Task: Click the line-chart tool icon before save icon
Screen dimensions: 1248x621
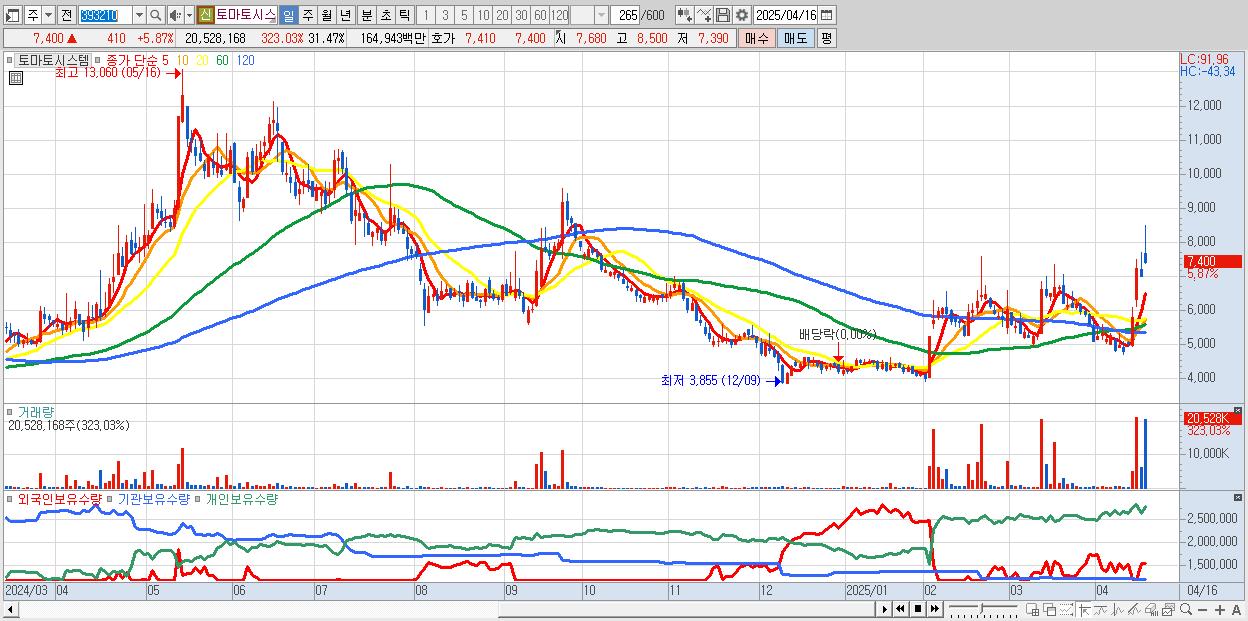Action: click(x=704, y=15)
